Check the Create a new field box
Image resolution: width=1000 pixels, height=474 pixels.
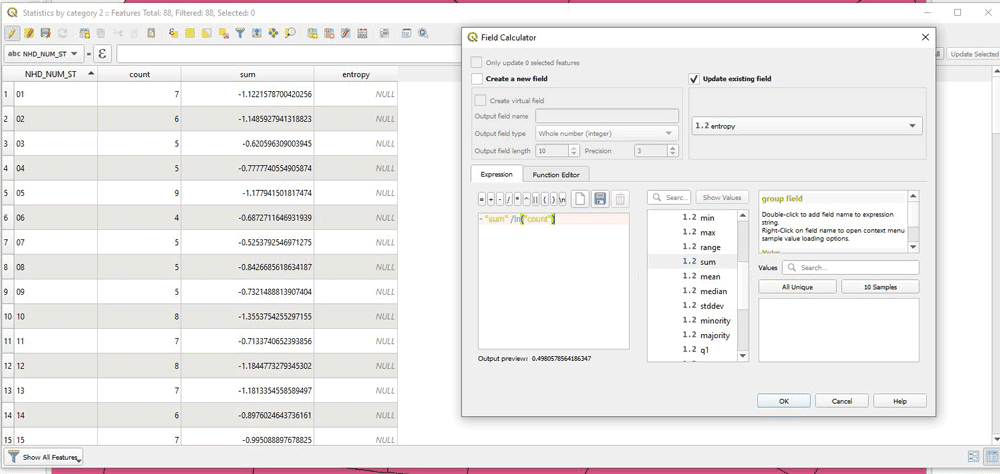(x=477, y=79)
